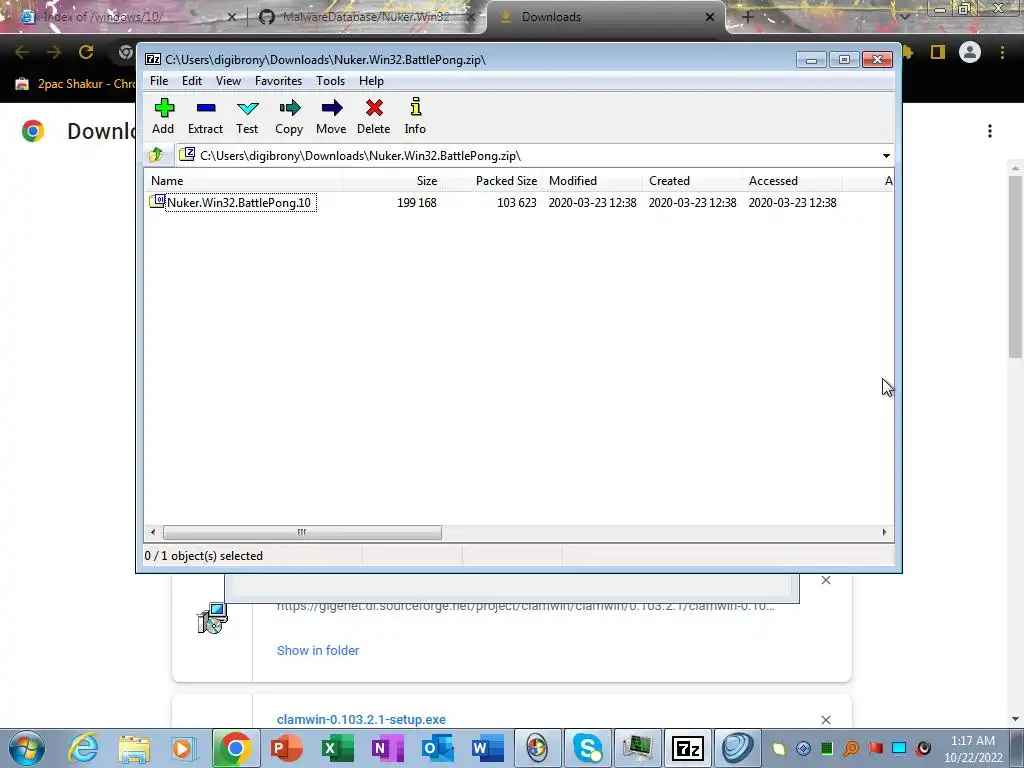Open the Tools menu
This screenshot has height=768, width=1024.
(x=330, y=81)
